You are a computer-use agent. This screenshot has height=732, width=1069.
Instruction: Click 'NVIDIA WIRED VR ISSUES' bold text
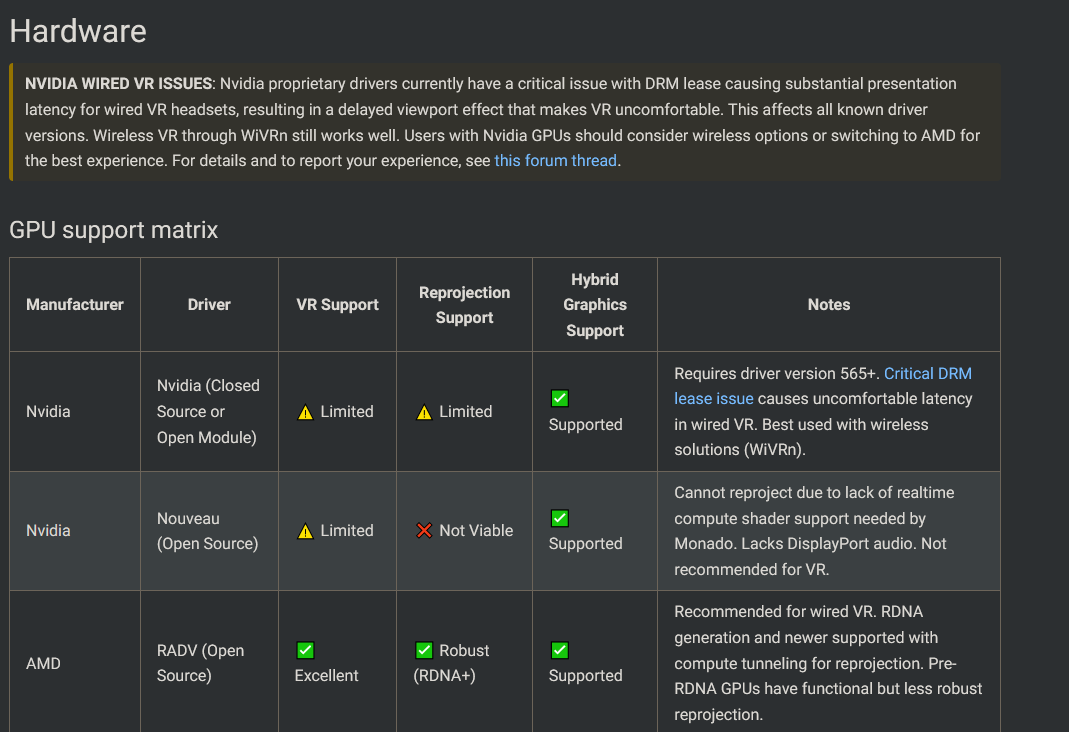point(119,84)
